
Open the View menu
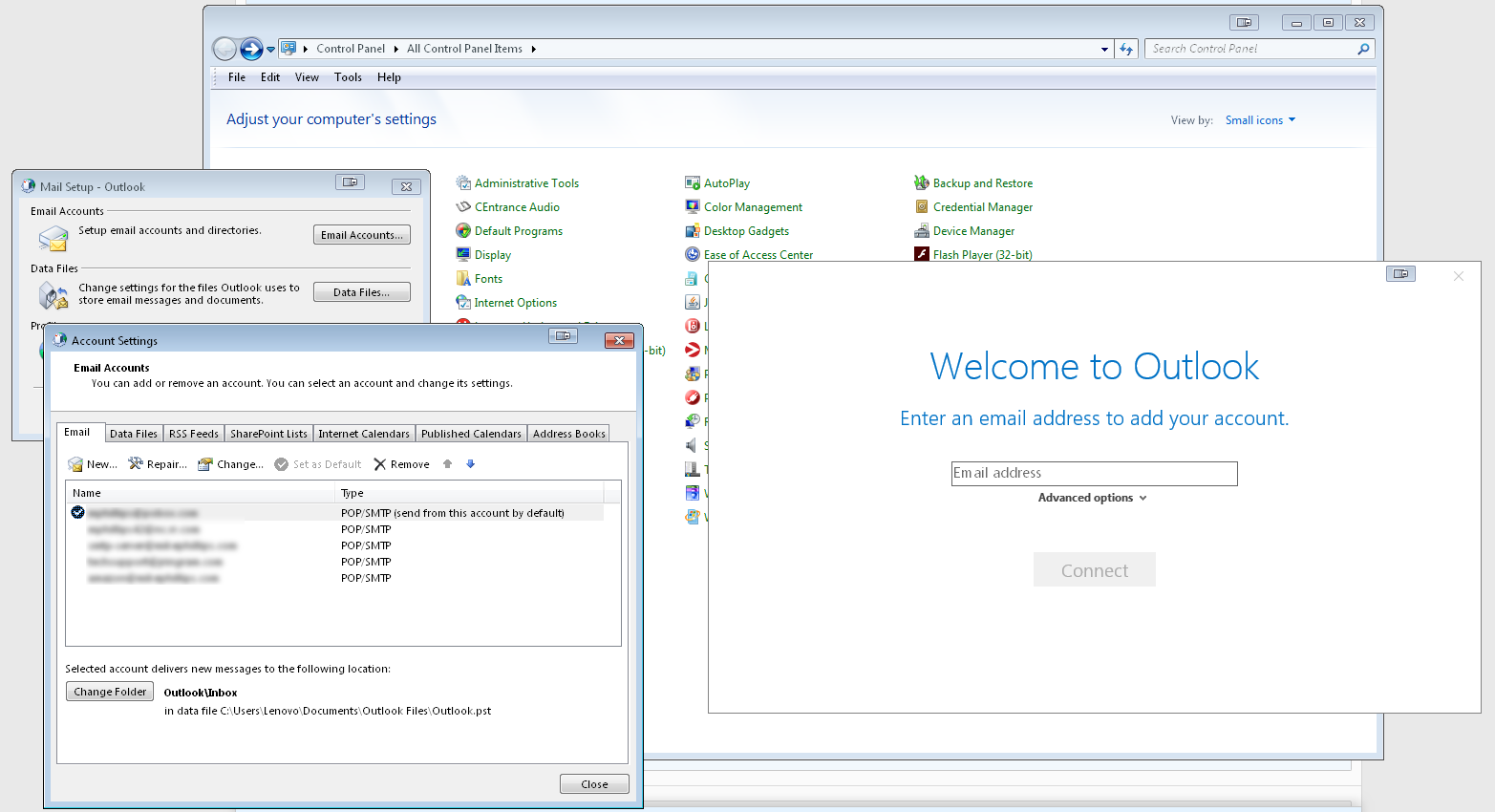pos(307,77)
